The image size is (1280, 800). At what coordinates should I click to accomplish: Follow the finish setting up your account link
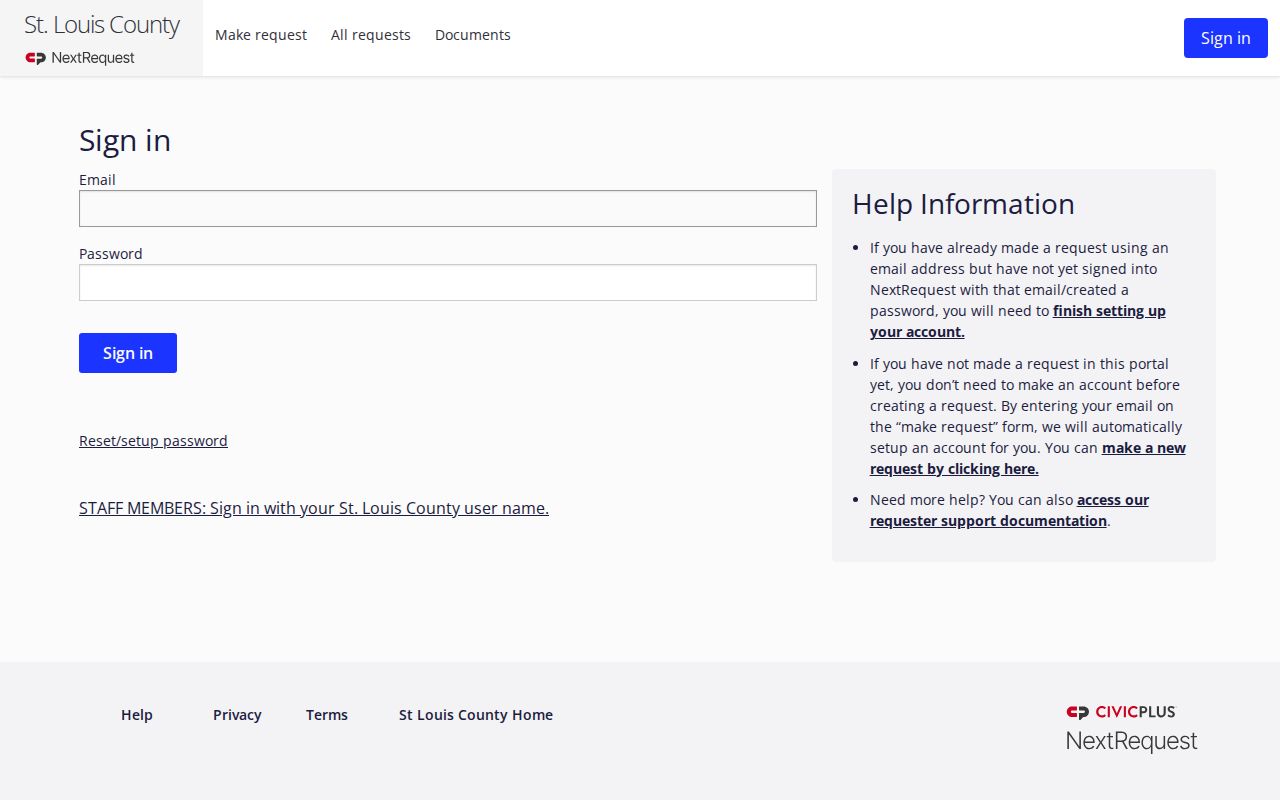pyautogui.click(x=1018, y=321)
